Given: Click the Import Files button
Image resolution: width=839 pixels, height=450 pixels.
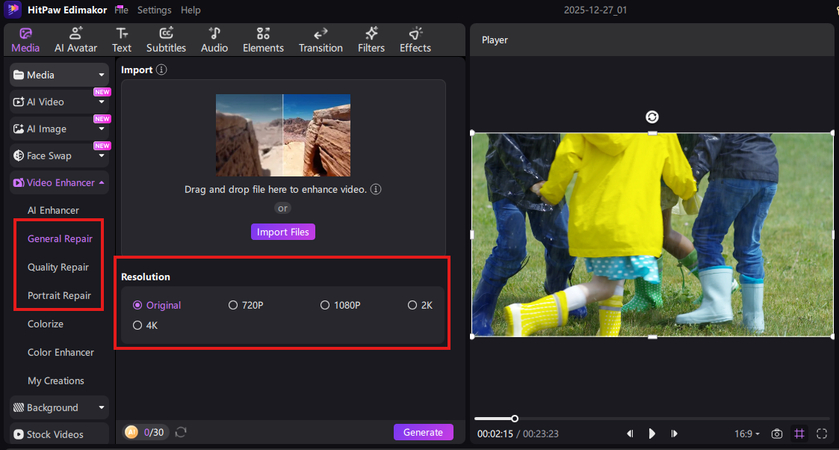Looking at the screenshot, I should click(283, 232).
